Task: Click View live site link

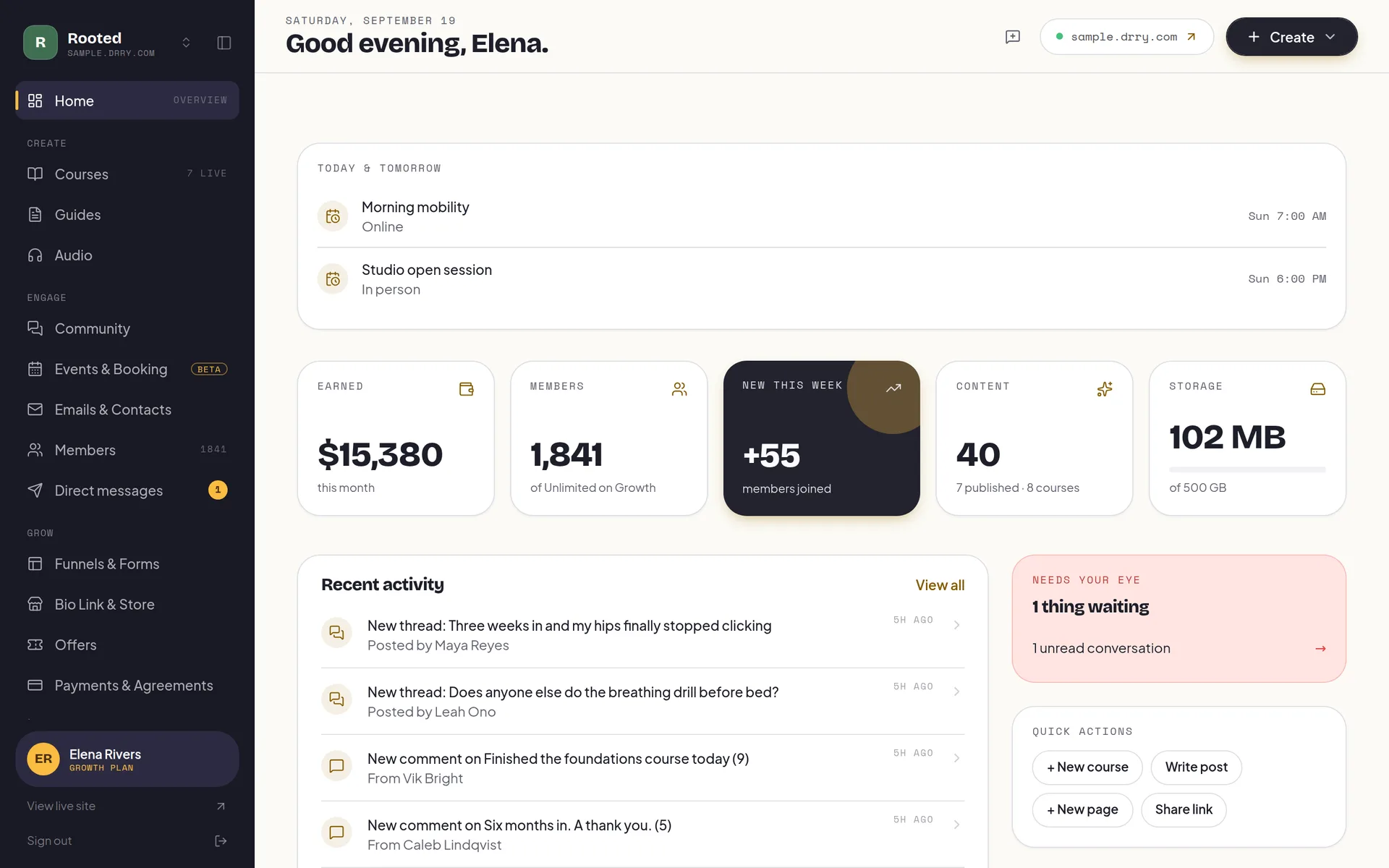Action: click(x=127, y=806)
